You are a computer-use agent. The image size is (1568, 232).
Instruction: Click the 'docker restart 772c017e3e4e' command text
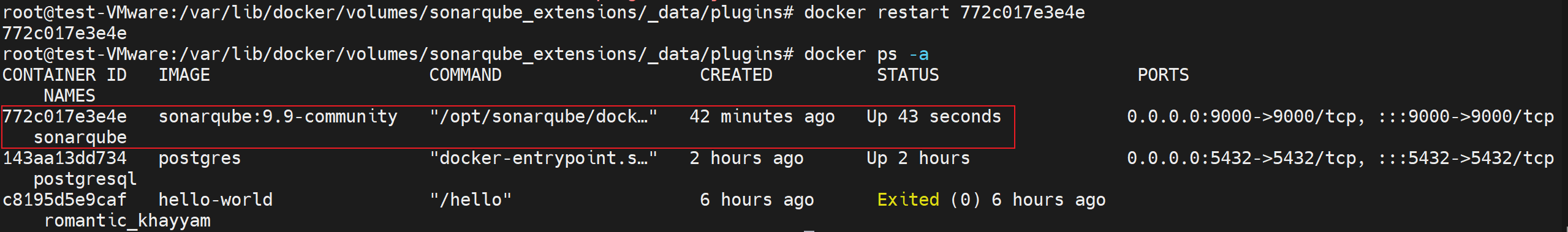coord(944,12)
